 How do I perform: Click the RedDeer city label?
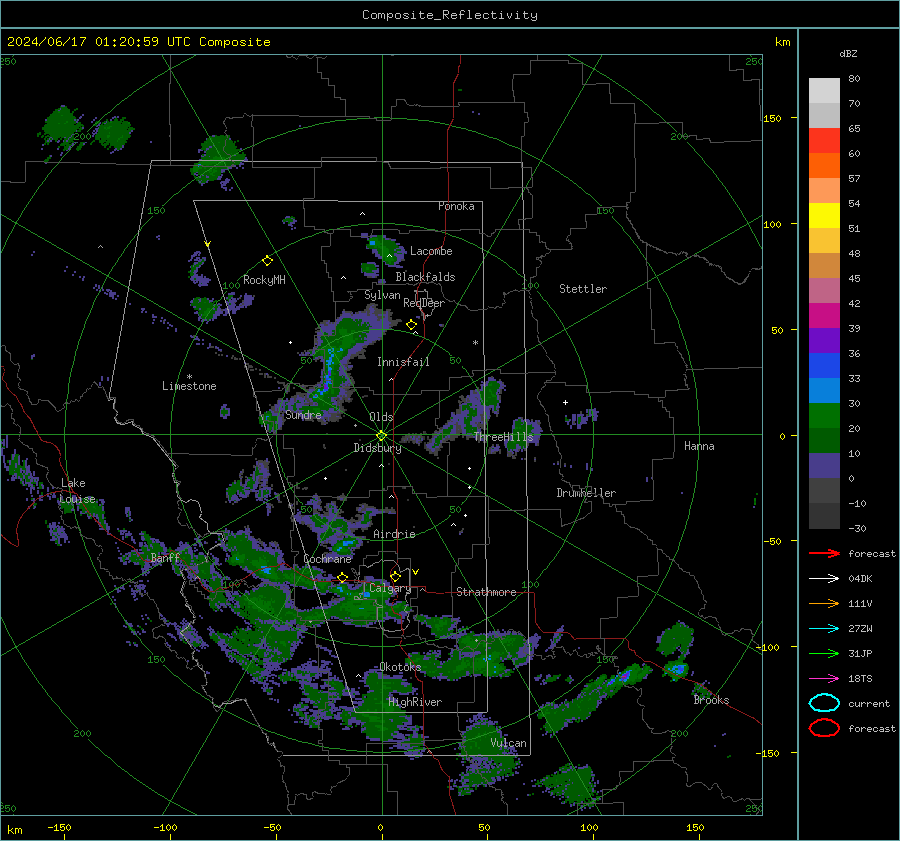[x=424, y=303]
